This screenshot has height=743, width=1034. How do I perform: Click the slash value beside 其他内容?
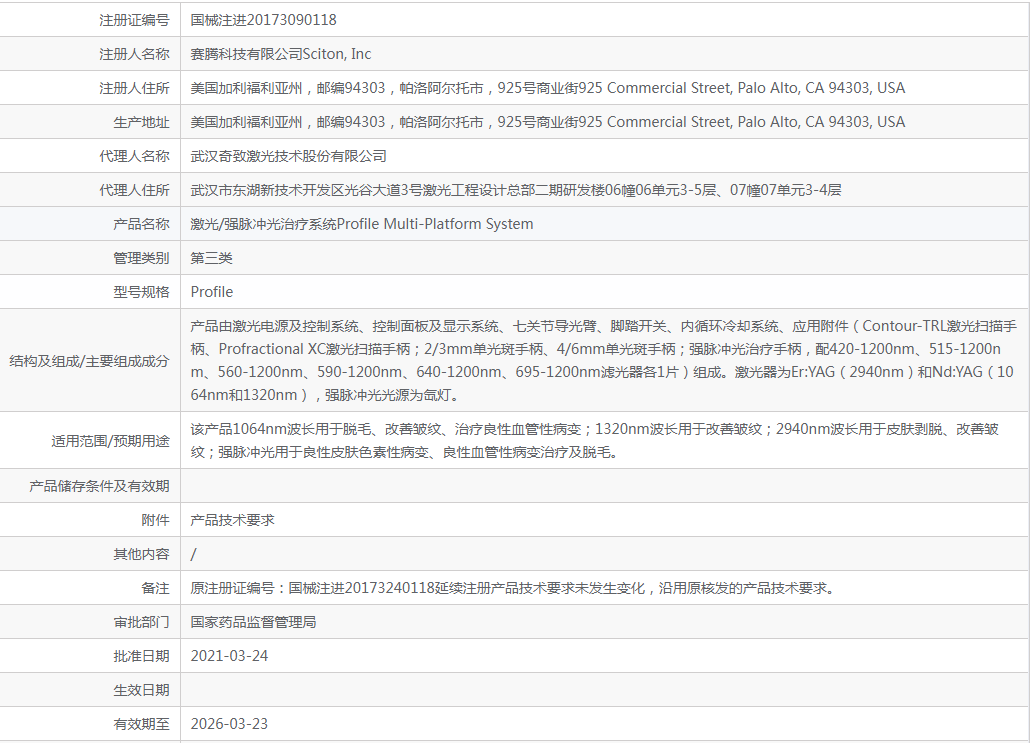(x=193, y=554)
